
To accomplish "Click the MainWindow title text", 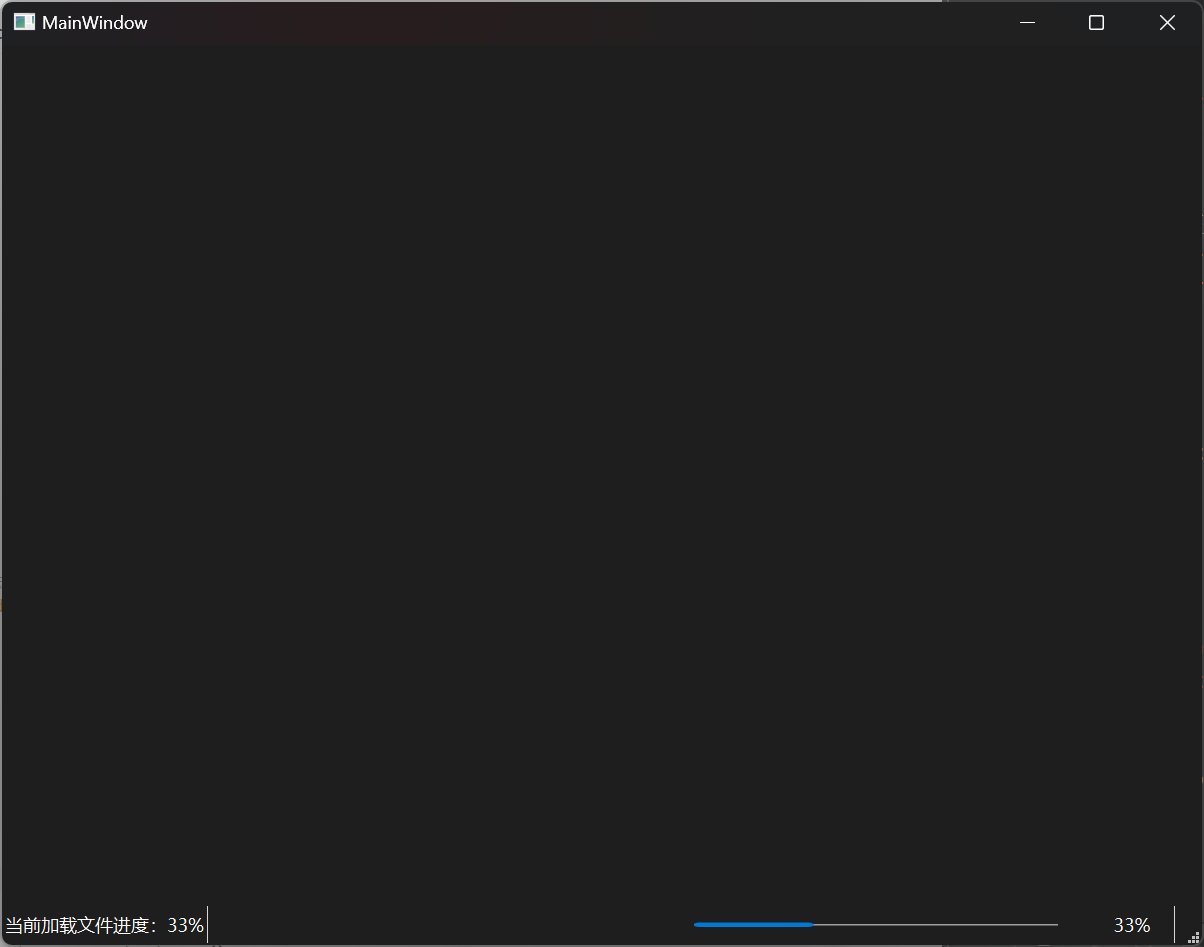I will click(x=95, y=23).
